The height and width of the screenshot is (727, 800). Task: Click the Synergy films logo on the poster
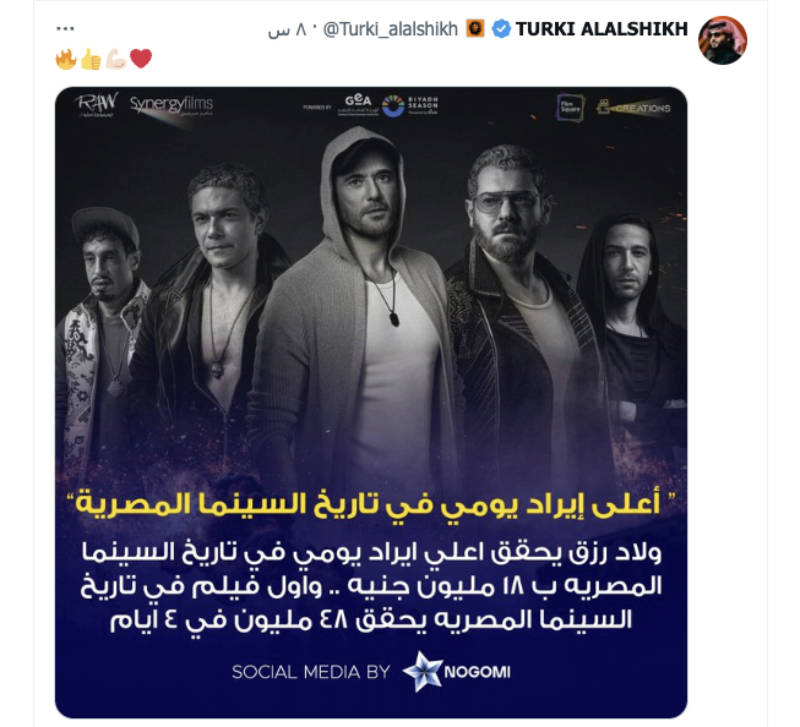(x=171, y=106)
